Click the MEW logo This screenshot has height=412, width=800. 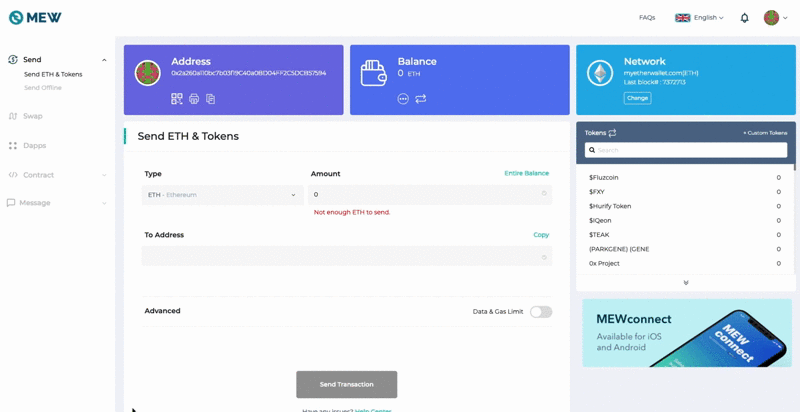(35, 18)
